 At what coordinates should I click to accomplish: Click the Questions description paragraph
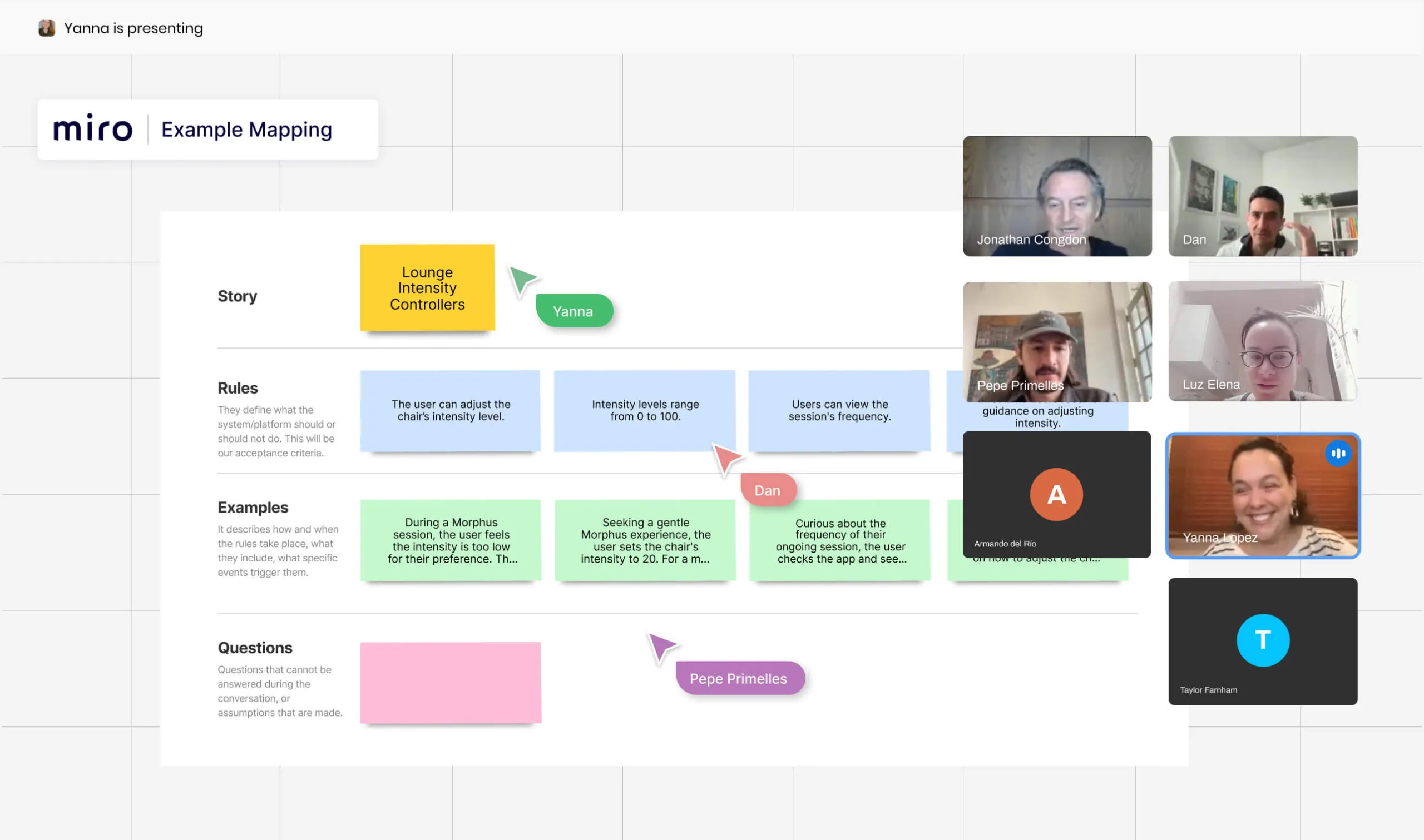click(280, 691)
